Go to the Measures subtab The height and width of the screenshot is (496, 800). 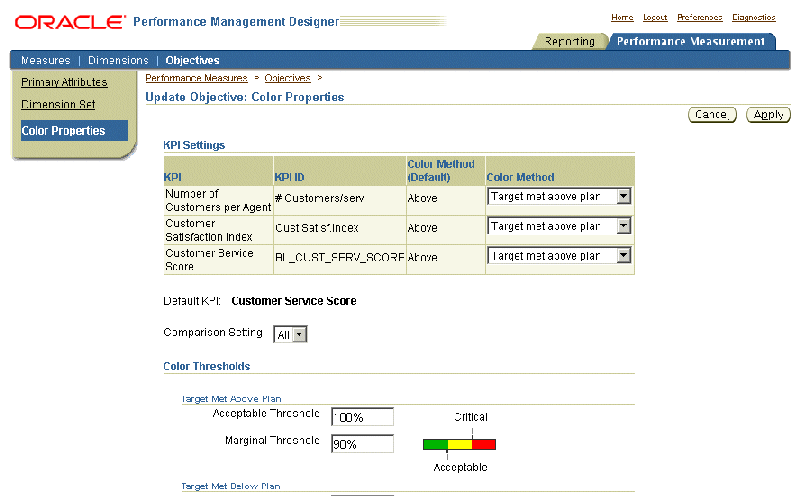46,60
